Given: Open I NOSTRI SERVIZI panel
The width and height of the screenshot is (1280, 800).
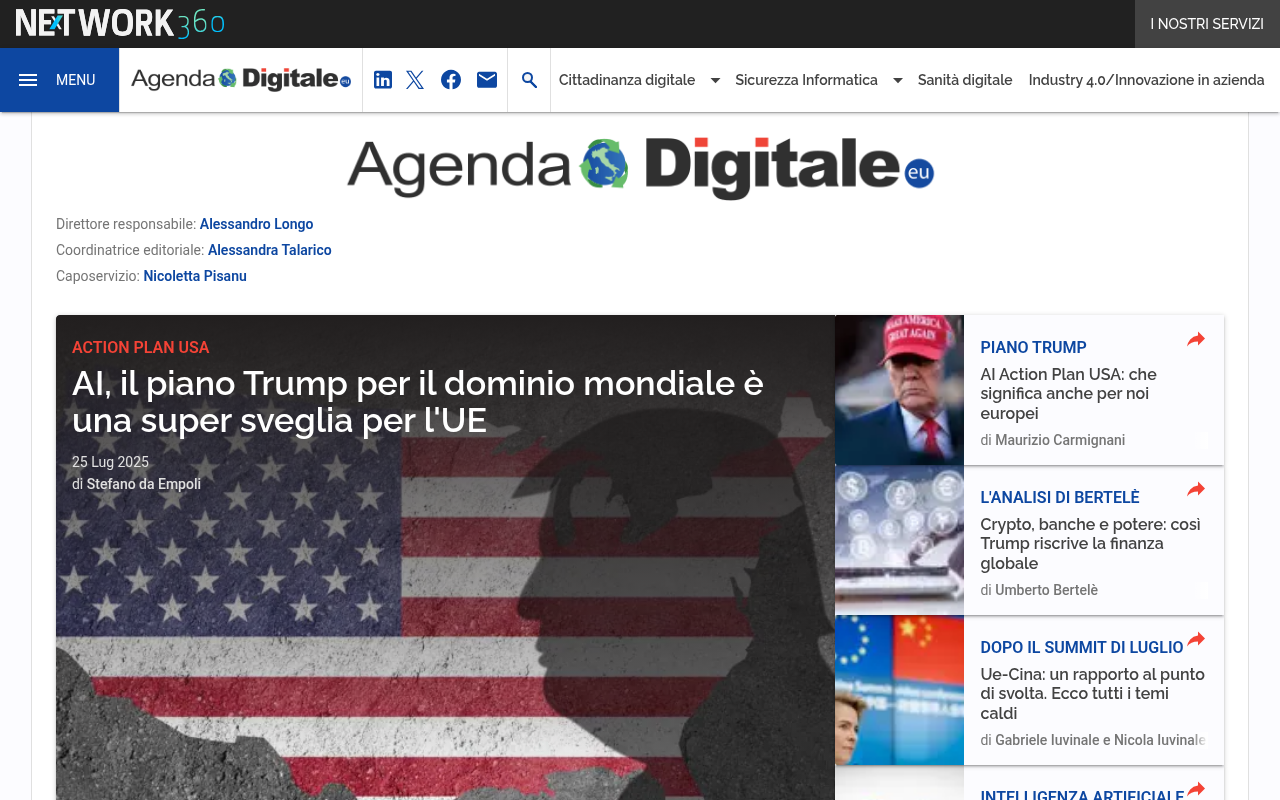Looking at the screenshot, I should (1207, 24).
